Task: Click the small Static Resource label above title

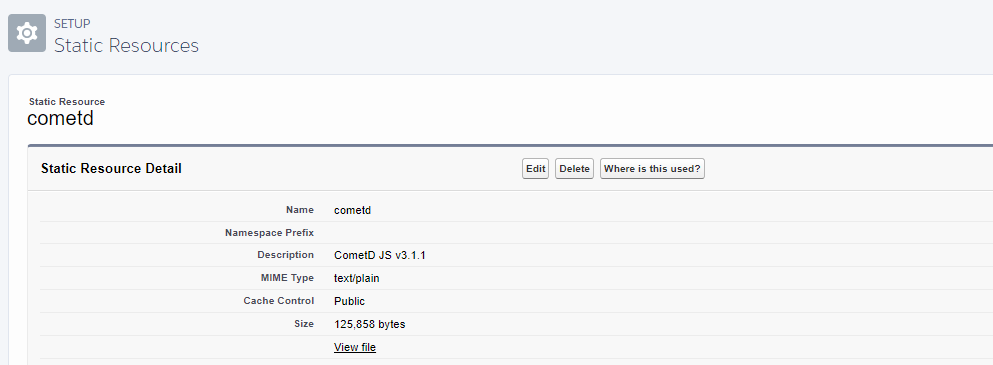Action: tap(67, 101)
